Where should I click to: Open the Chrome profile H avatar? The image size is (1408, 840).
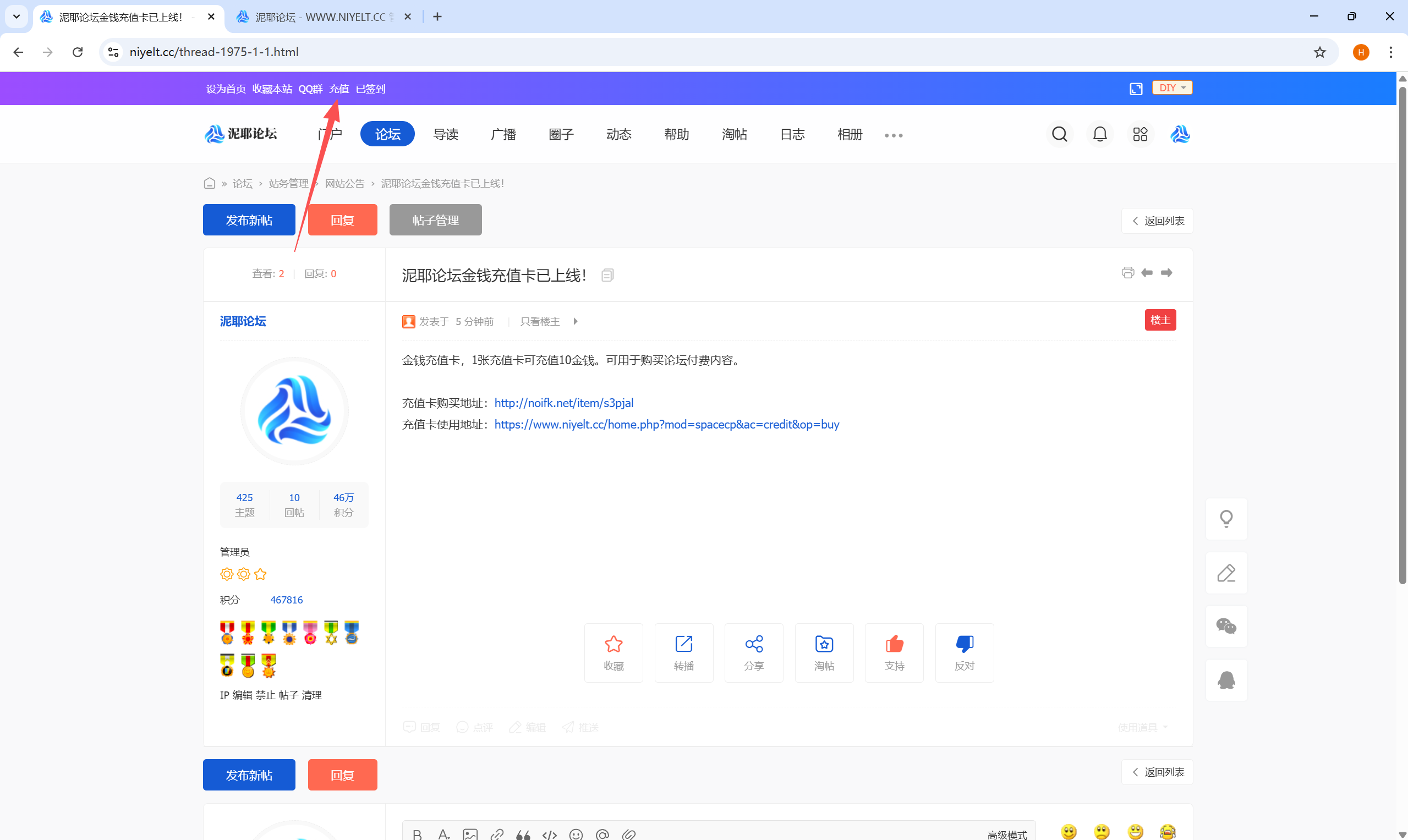(x=1361, y=52)
